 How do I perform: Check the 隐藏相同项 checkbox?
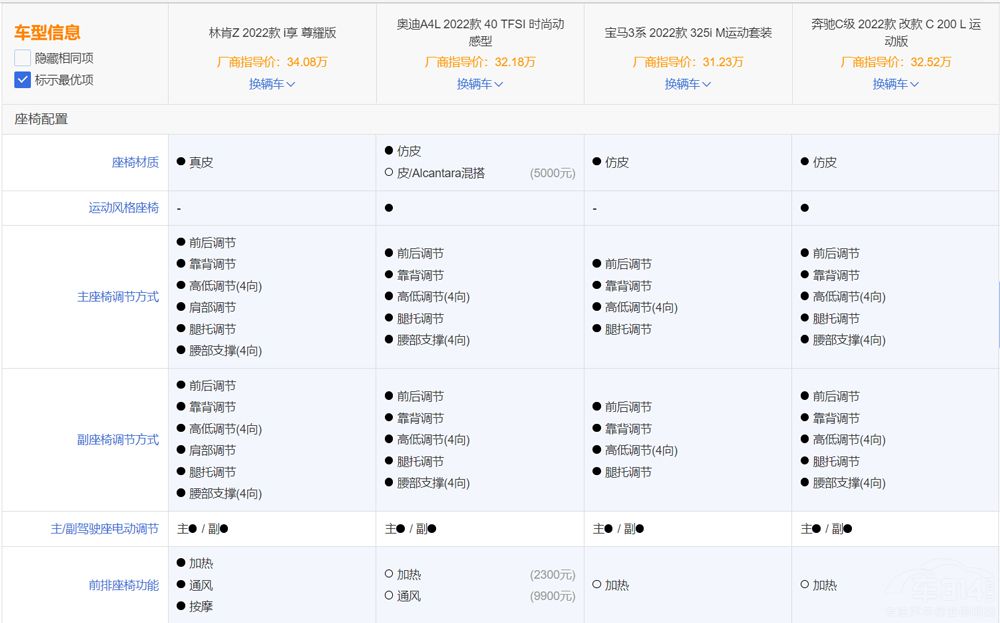23,58
